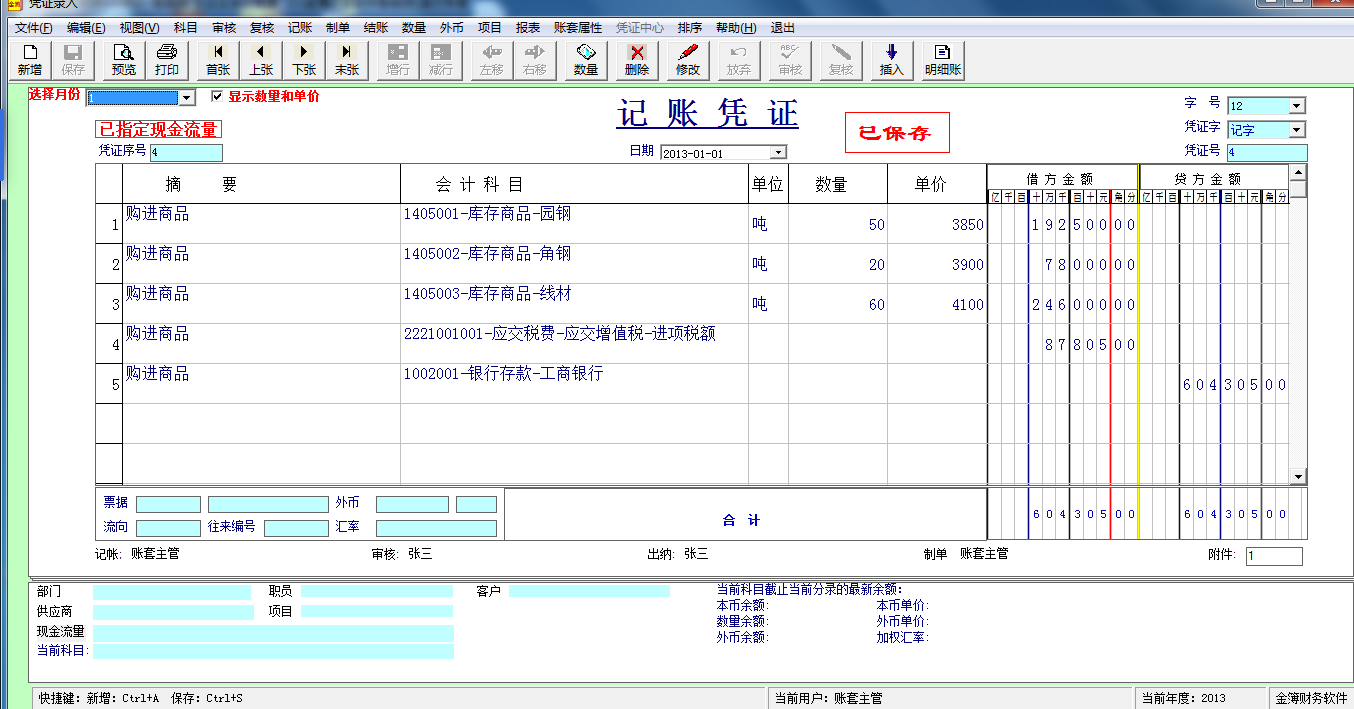The height and width of the screenshot is (709, 1354).
Task: Go to next voucher using 下张 icon
Action: (303, 62)
